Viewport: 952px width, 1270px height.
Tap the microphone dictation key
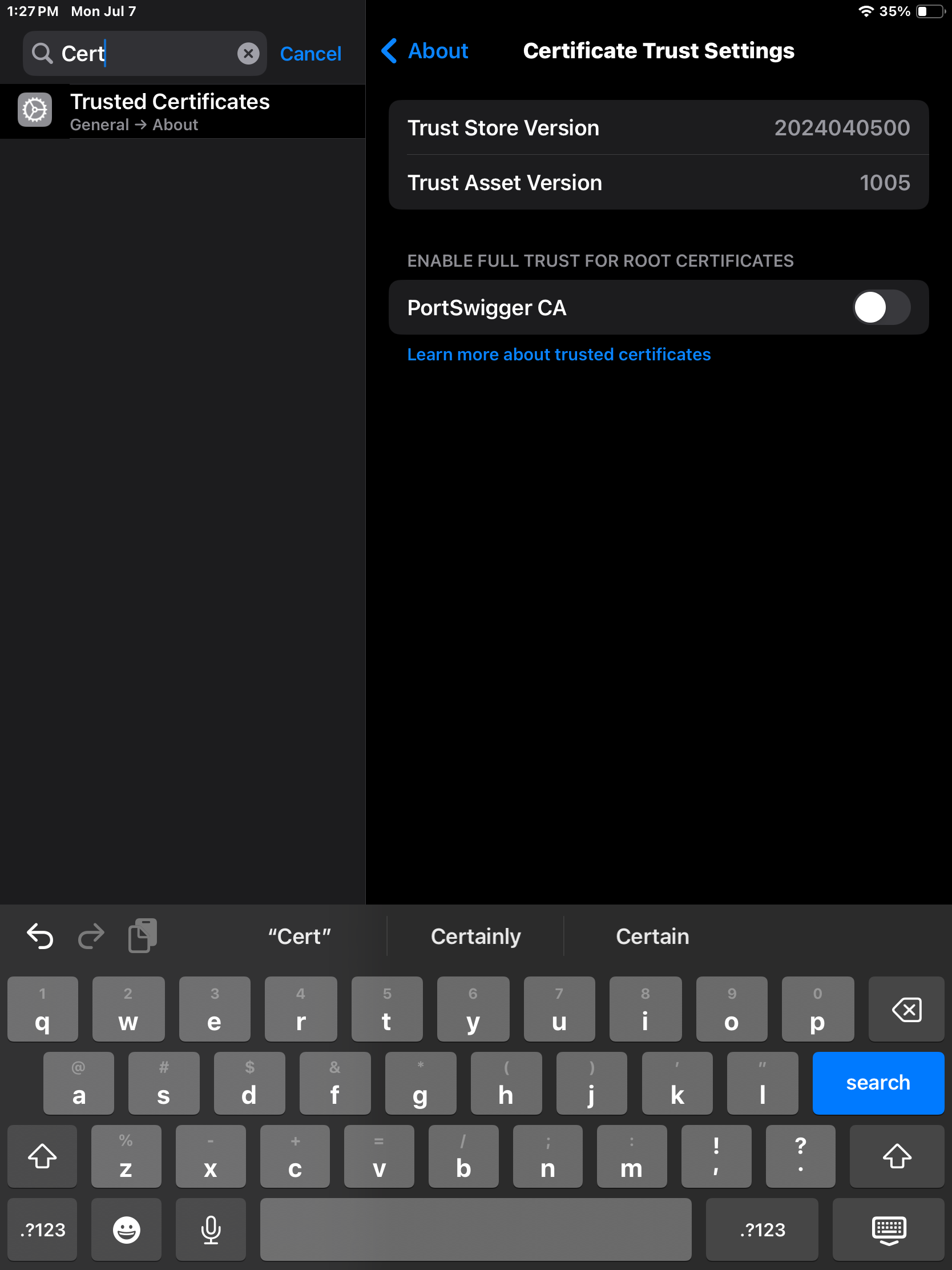[211, 1229]
